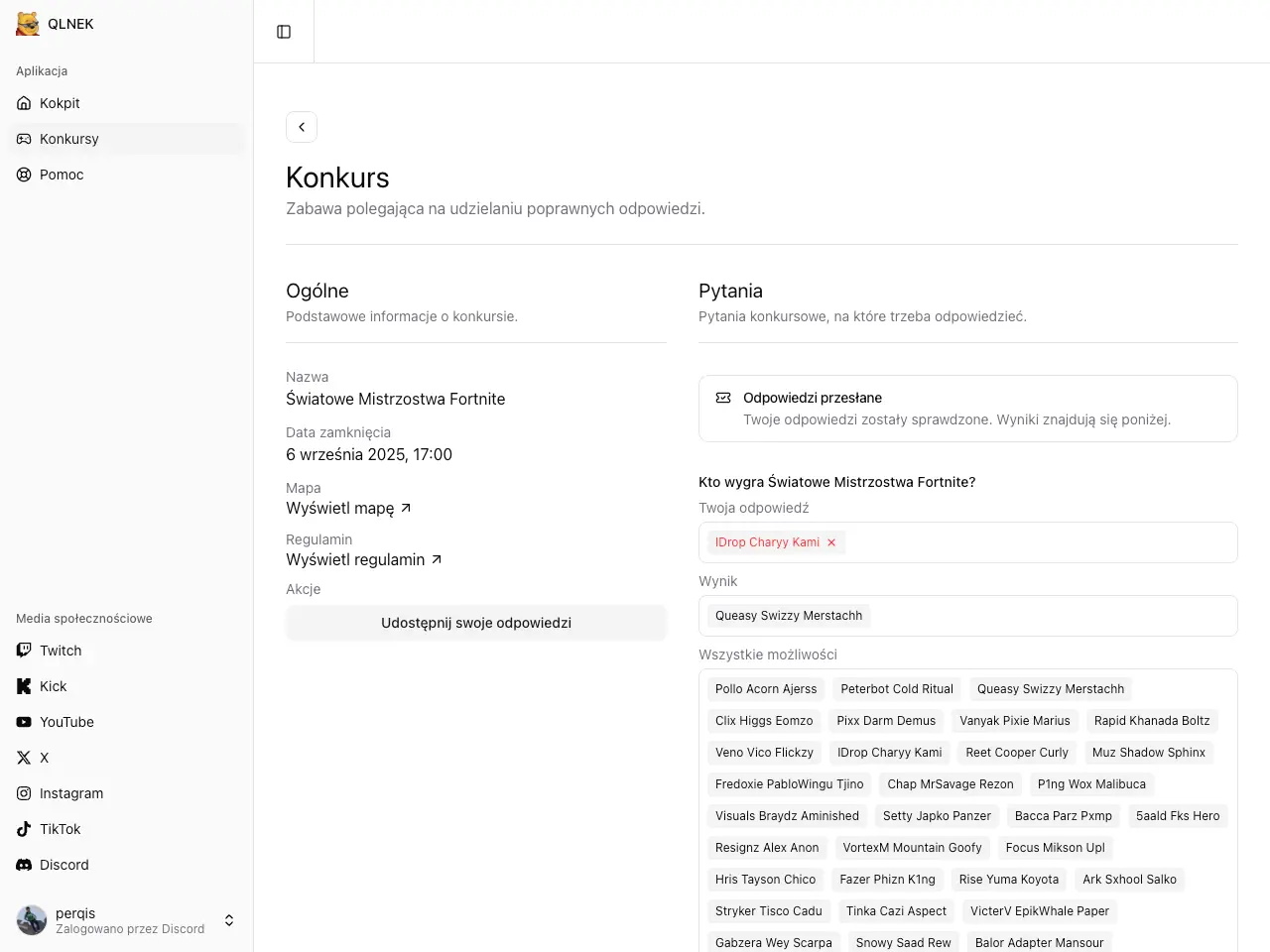Viewport: 1270px width, 952px height.
Task: Go to Kokpit in sidebar
Action: click(60, 103)
